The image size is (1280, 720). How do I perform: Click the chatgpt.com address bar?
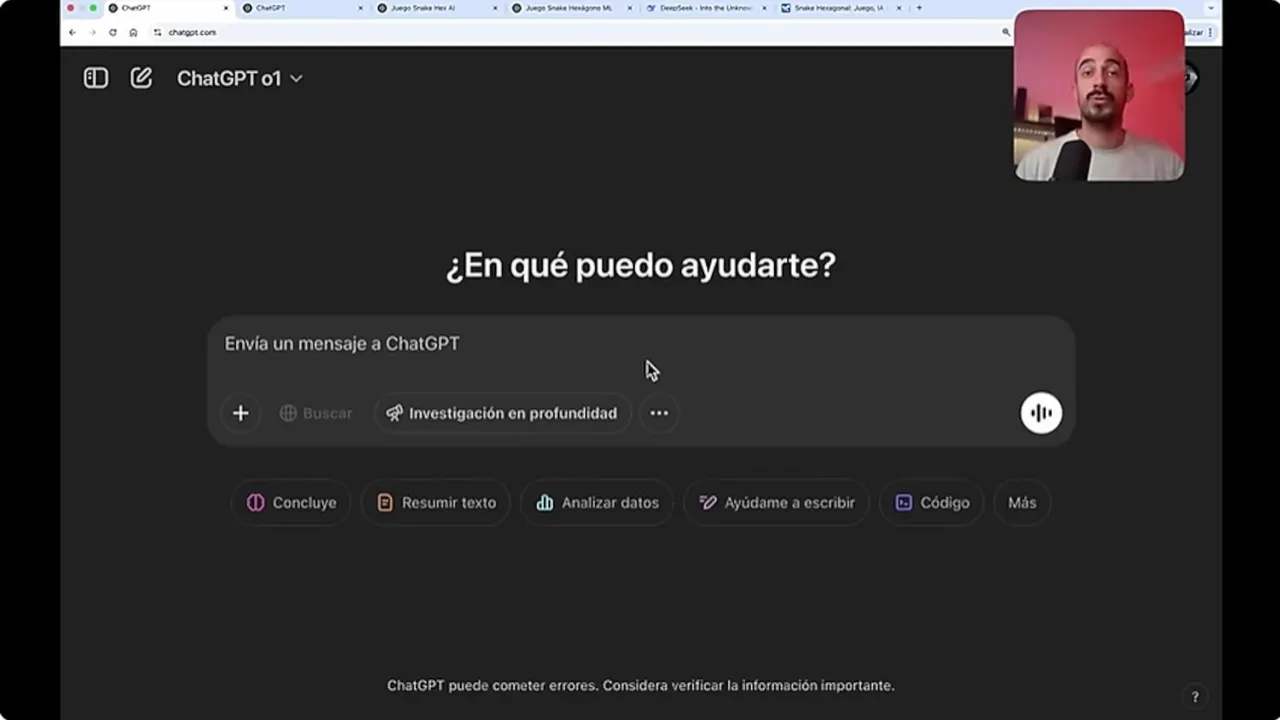click(x=580, y=32)
